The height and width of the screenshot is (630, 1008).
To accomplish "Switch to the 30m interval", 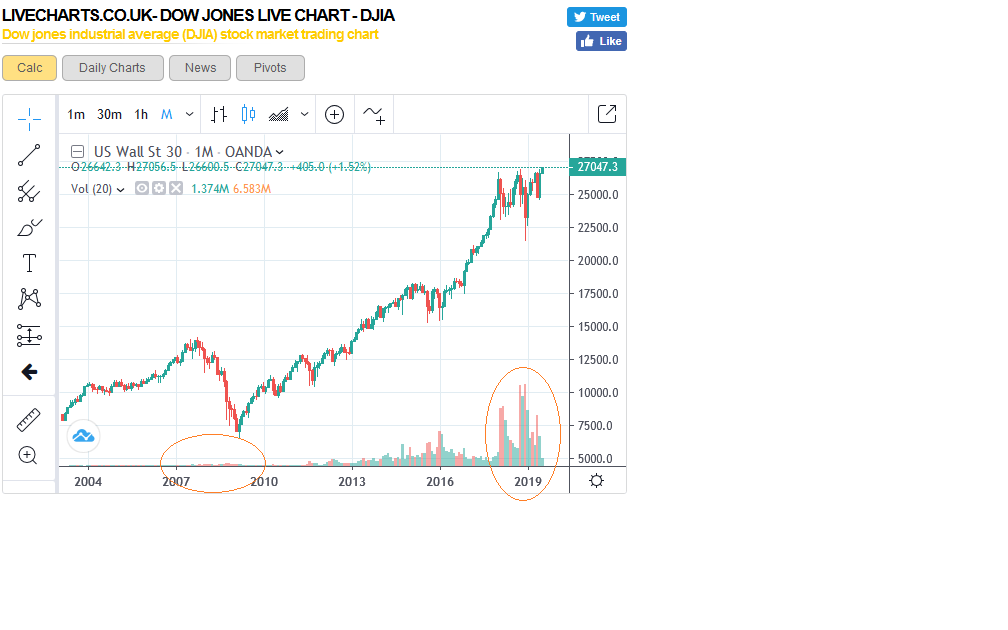I will (x=109, y=114).
